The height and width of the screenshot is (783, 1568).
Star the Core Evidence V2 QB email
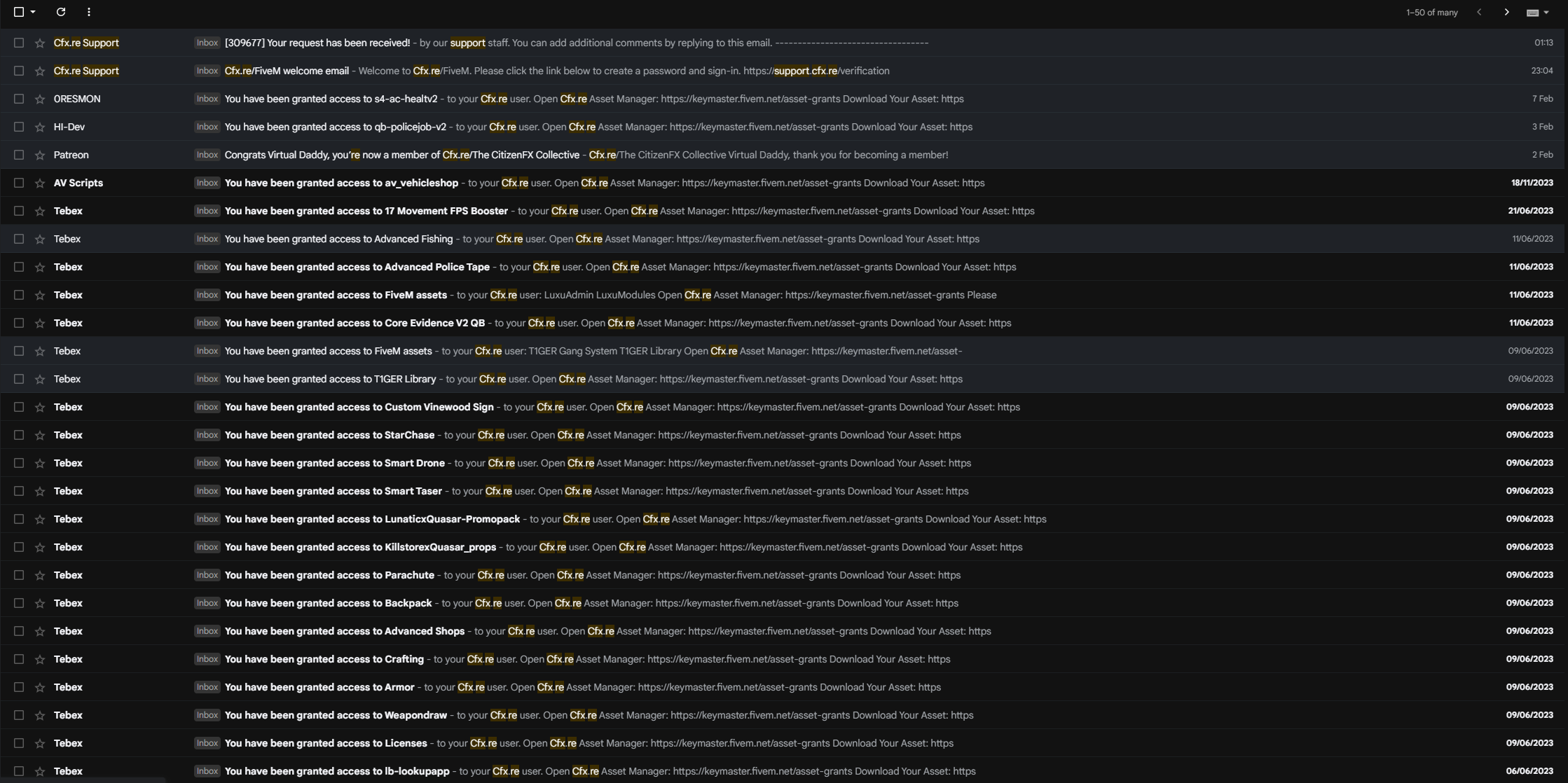tap(40, 323)
